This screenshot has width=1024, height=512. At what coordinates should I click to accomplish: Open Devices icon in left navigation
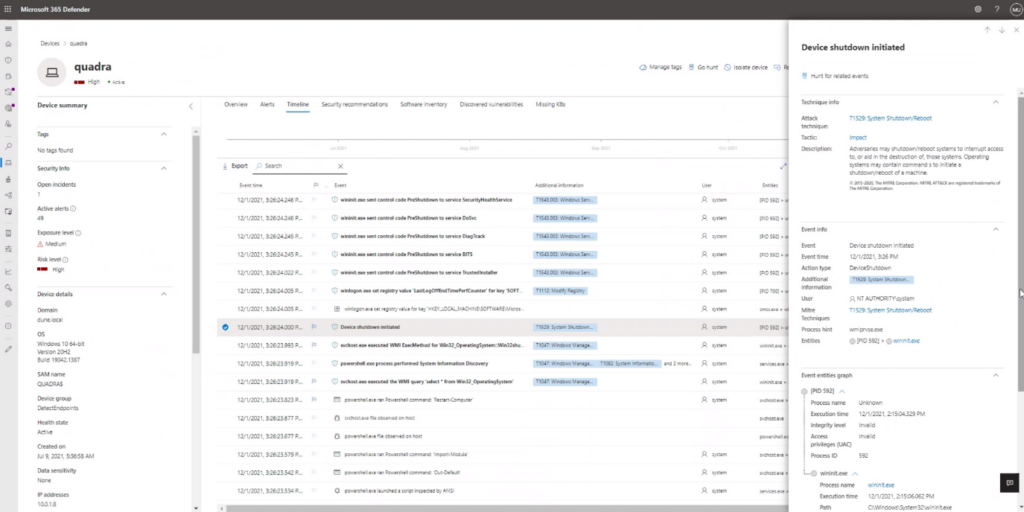pos(8,163)
